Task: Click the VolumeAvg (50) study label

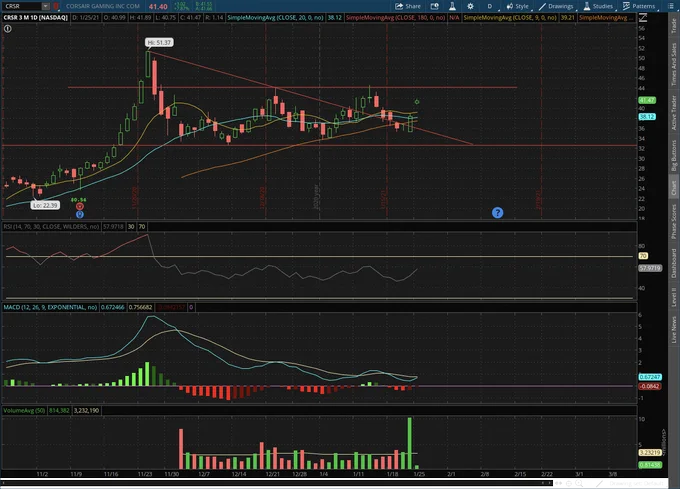Action: (x=24, y=410)
